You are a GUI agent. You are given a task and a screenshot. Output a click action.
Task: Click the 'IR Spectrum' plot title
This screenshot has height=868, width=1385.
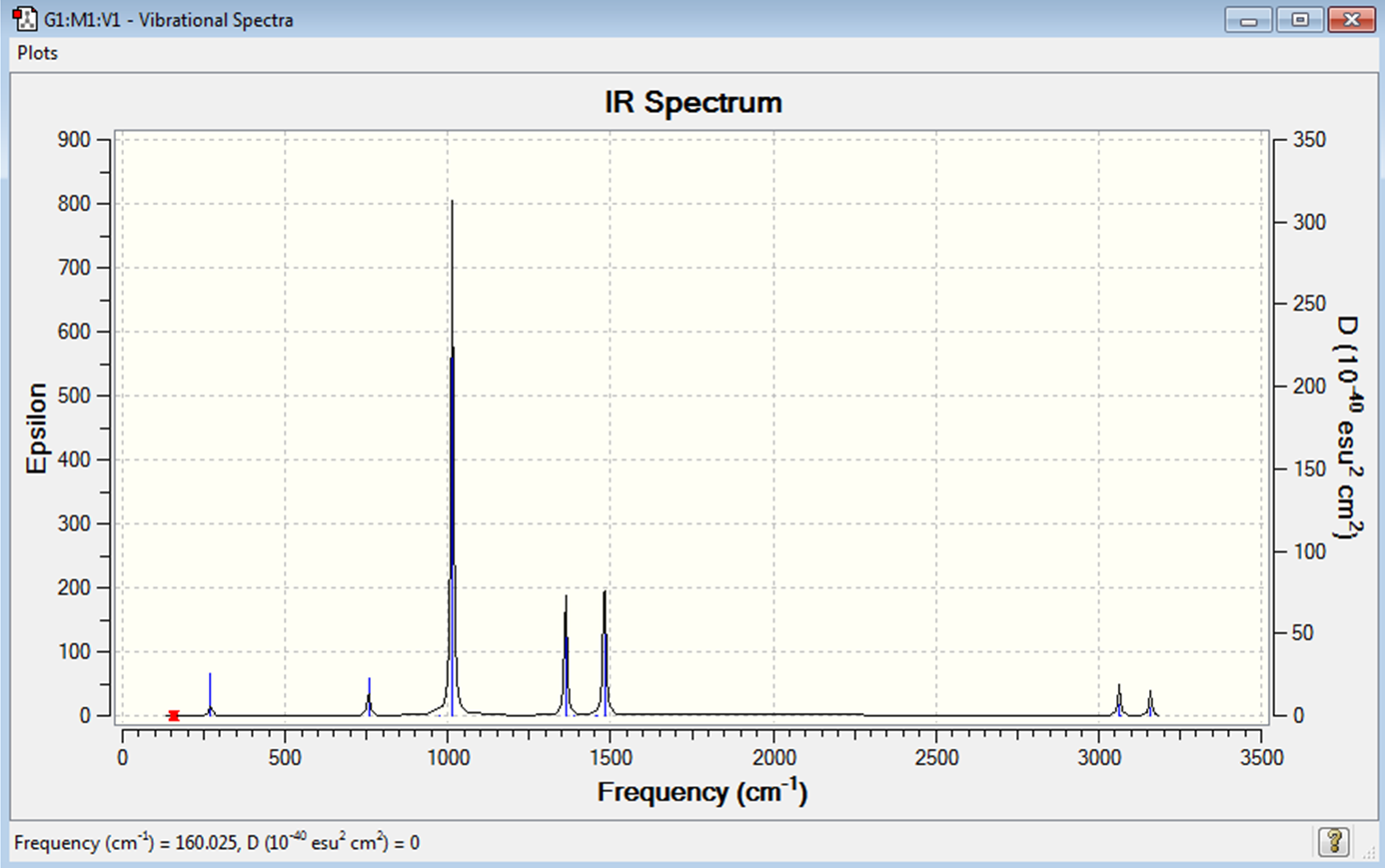[x=693, y=102]
